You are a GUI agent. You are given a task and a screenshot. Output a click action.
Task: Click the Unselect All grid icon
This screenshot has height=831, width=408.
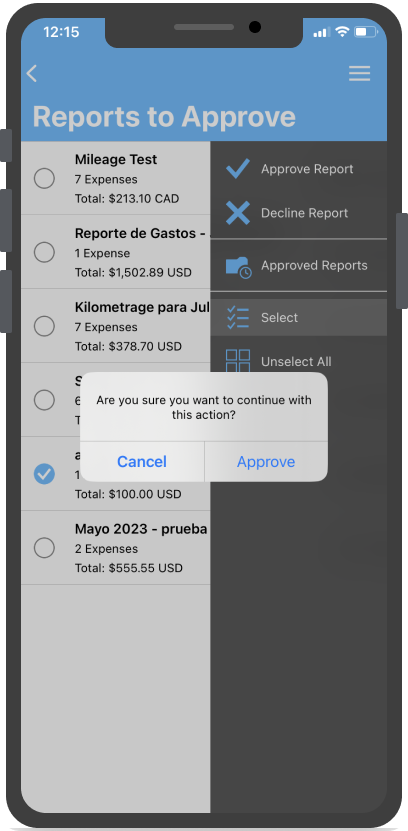click(x=238, y=361)
